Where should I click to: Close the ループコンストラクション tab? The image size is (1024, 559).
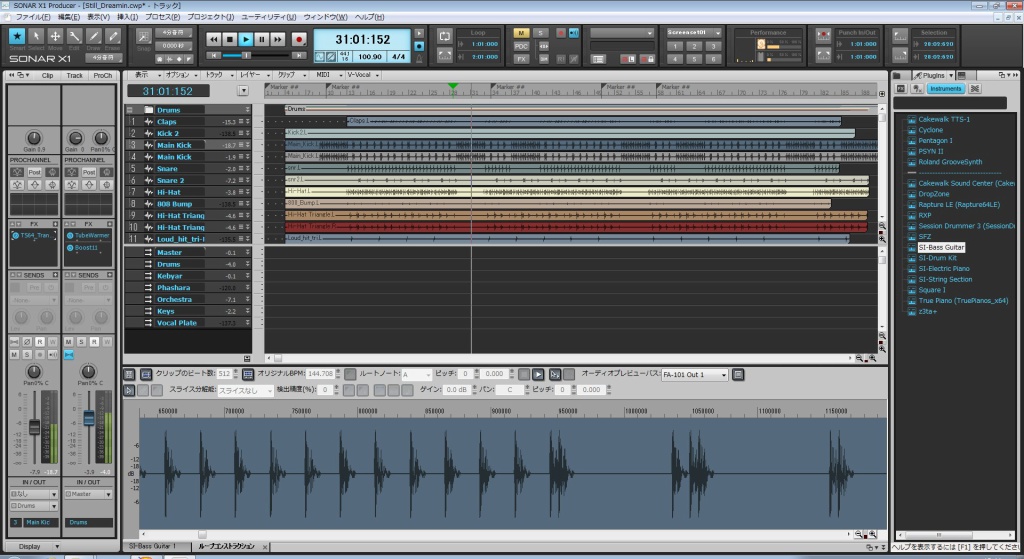point(264,547)
